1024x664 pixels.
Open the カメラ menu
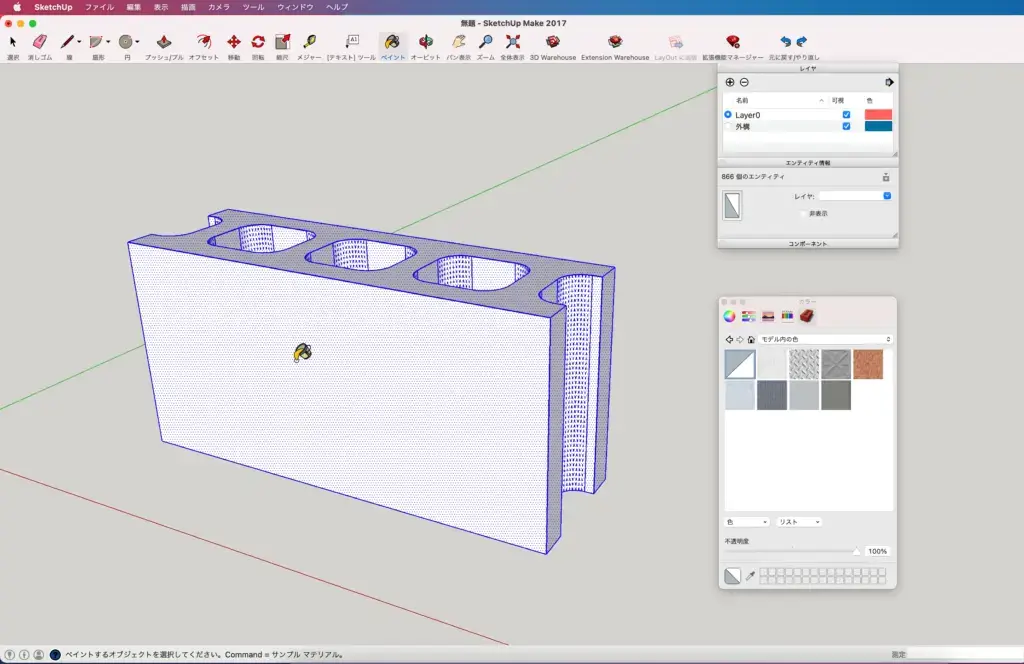pyautogui.click(x=219, y=7)
